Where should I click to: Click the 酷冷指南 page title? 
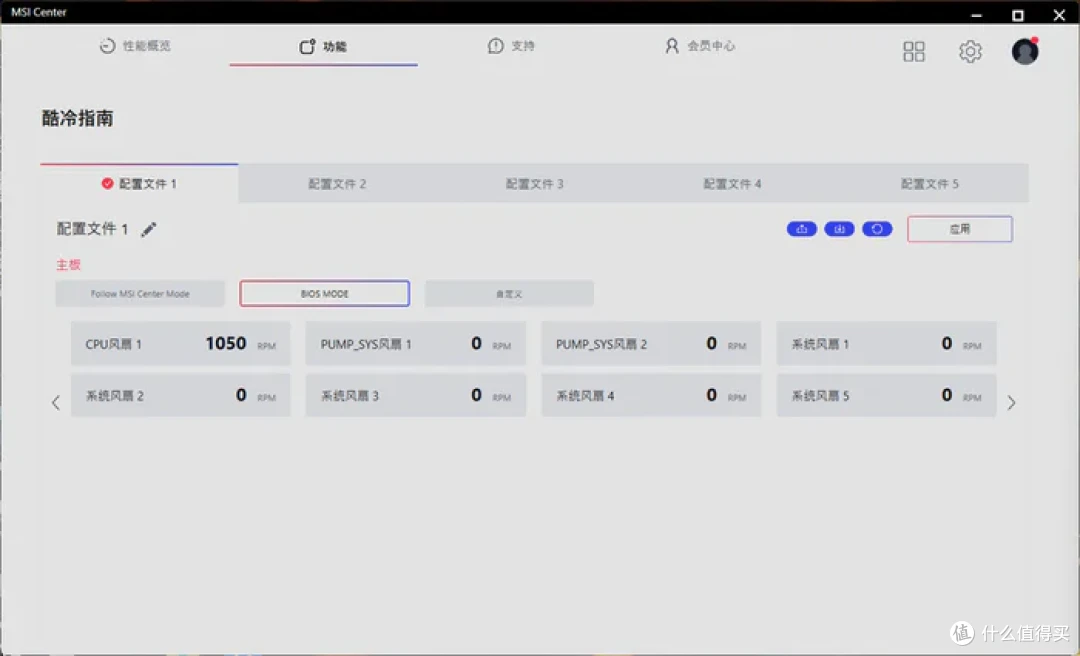pos(77,118)
